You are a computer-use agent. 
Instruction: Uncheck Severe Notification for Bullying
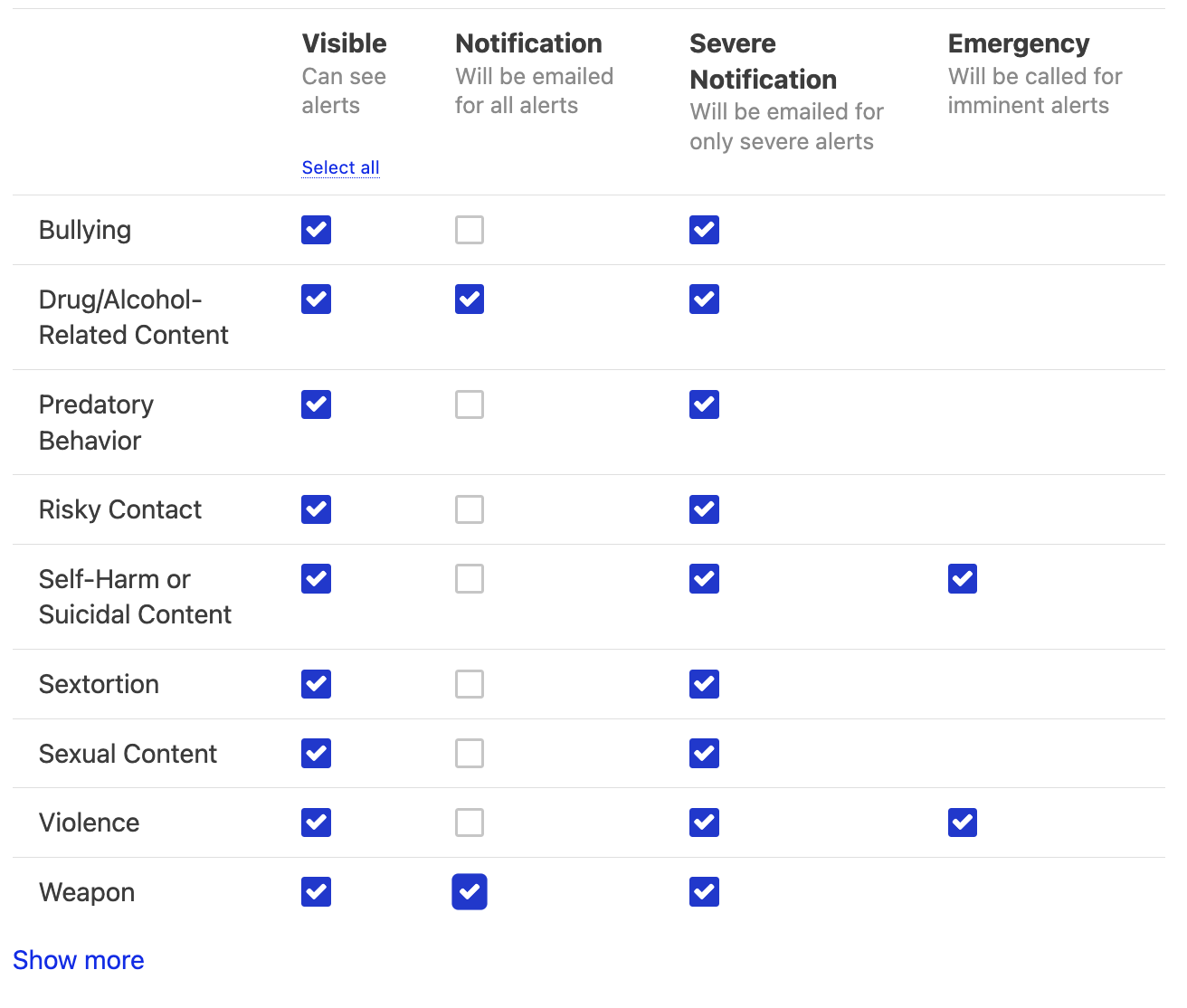(704, 230)
